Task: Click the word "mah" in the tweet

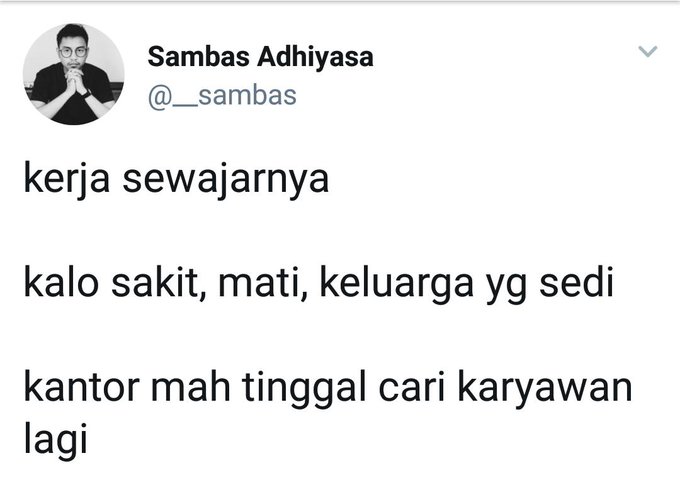Action: click(x=191, y=387)
